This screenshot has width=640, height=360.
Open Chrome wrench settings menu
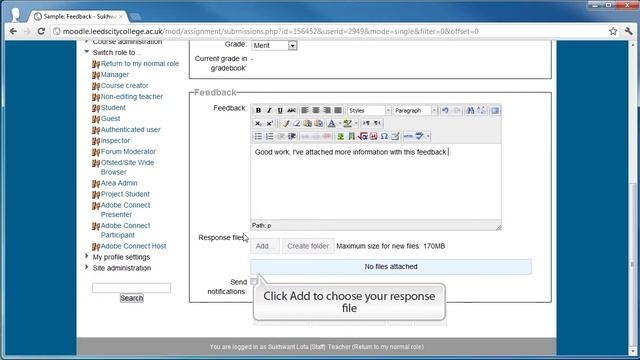click(628, 31)
